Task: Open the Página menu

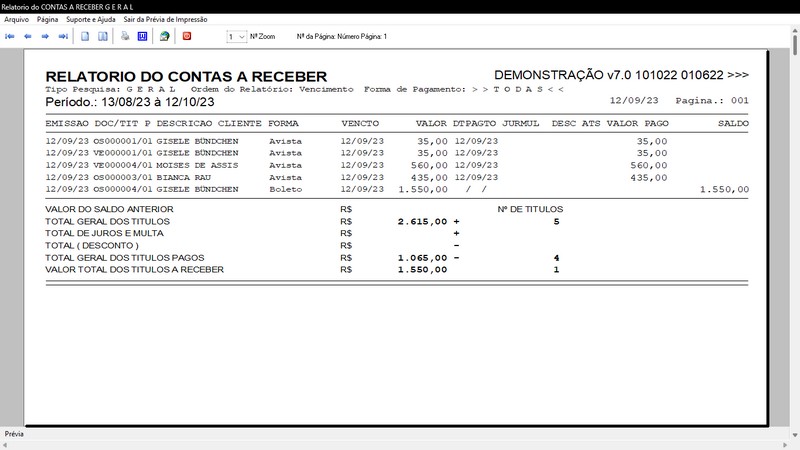Action: click(47, 19)
